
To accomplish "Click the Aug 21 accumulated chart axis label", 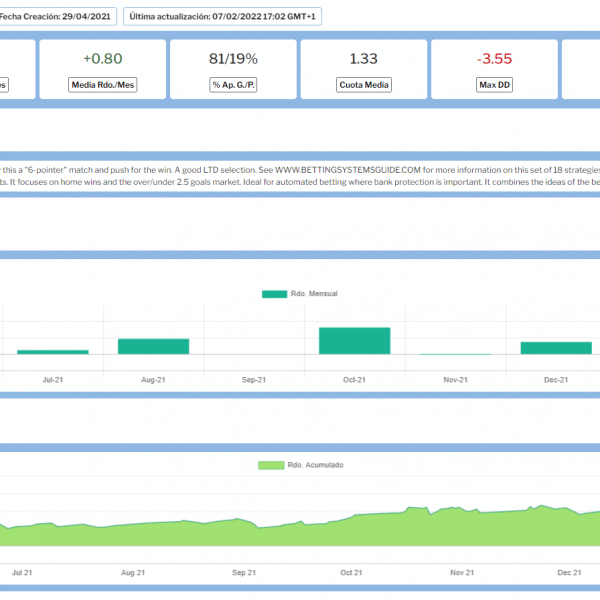I will 133,573.
